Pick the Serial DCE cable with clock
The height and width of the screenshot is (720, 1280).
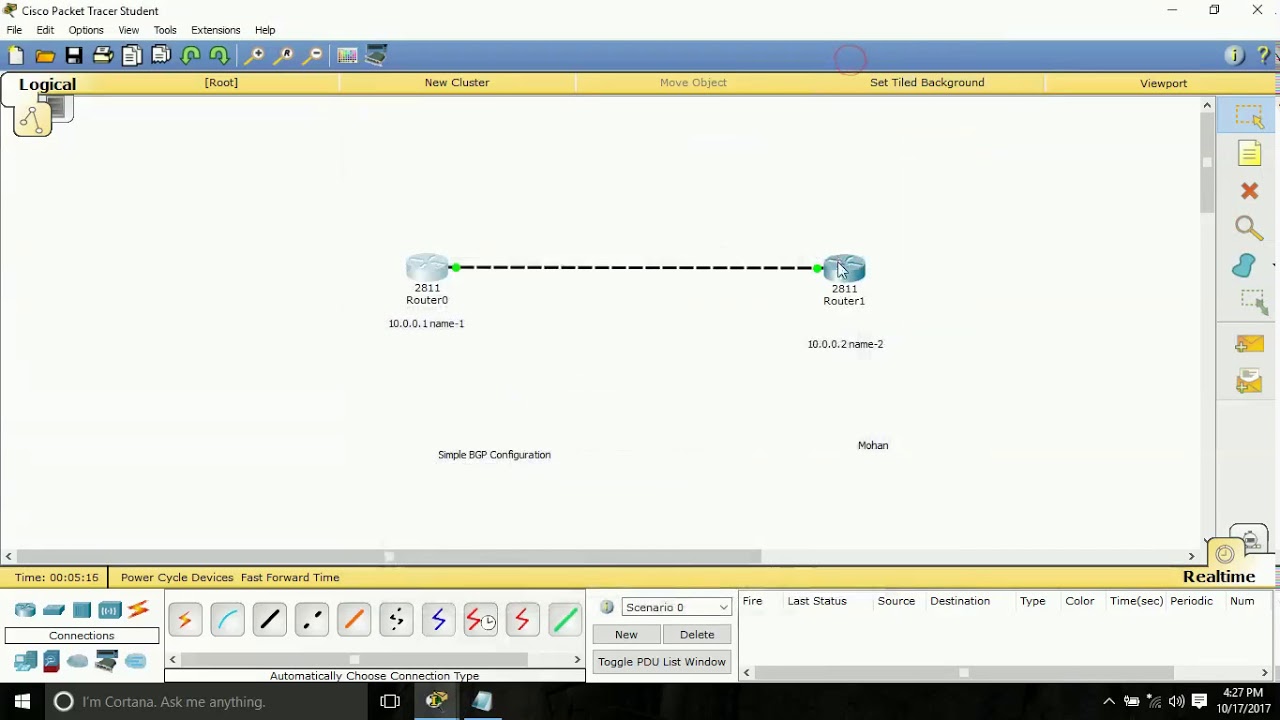(480, 621)
